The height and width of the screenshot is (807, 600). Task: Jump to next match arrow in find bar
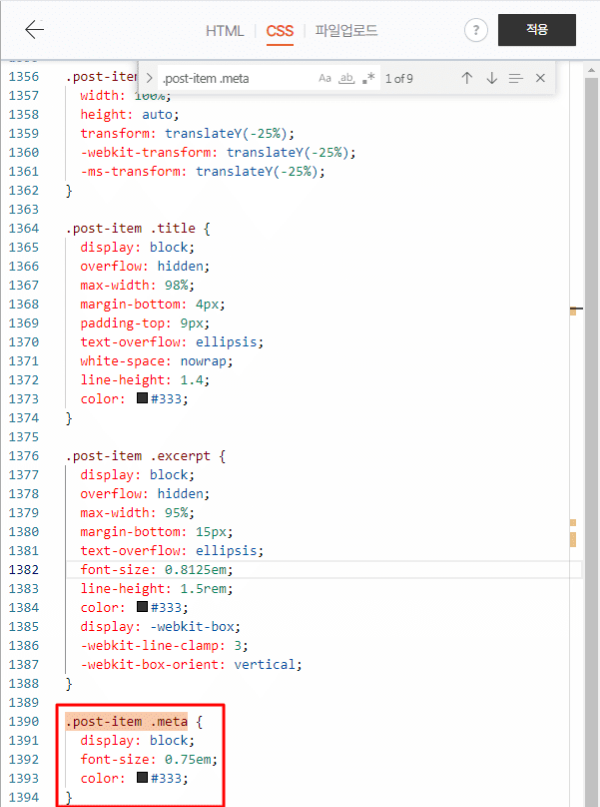[x=491, y=78]
